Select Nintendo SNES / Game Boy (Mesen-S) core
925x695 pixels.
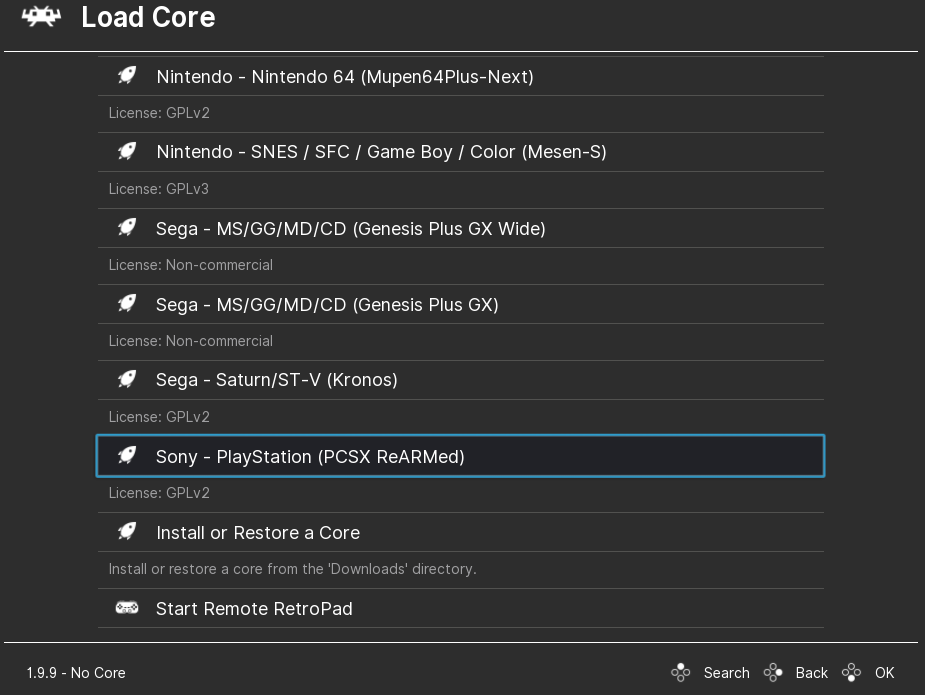click(381, 152)
